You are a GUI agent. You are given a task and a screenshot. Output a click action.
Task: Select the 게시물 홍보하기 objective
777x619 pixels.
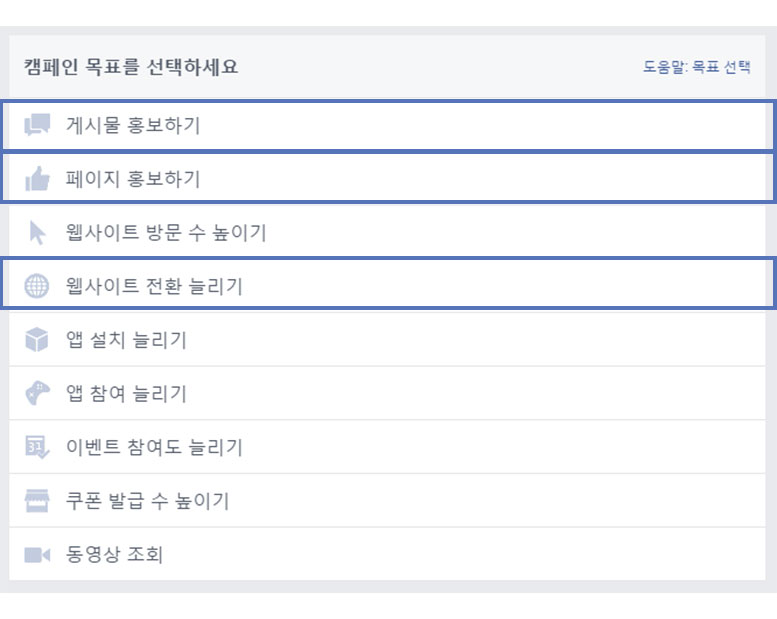(133, 126)
